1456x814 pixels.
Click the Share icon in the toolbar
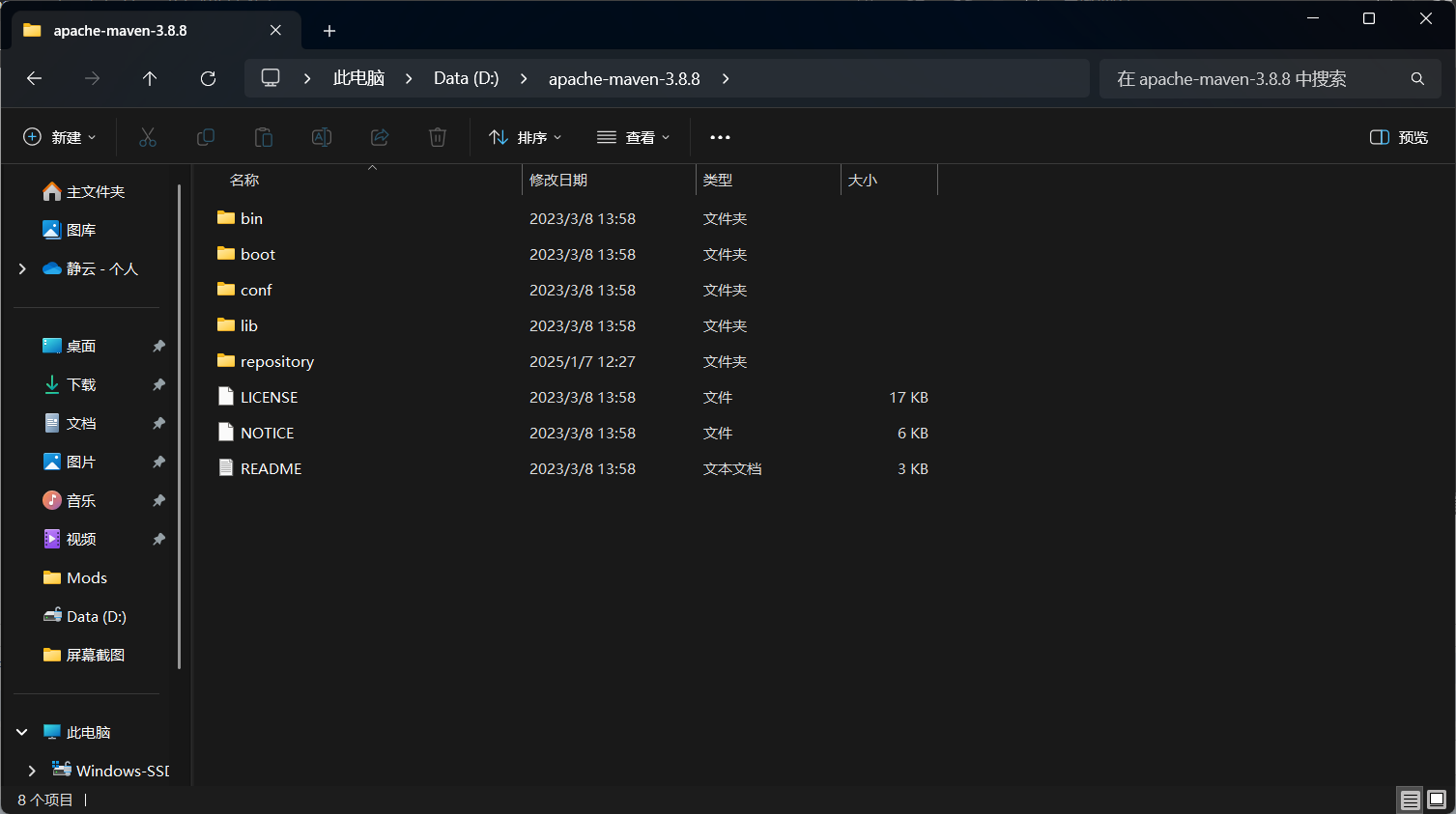point(380,137)
